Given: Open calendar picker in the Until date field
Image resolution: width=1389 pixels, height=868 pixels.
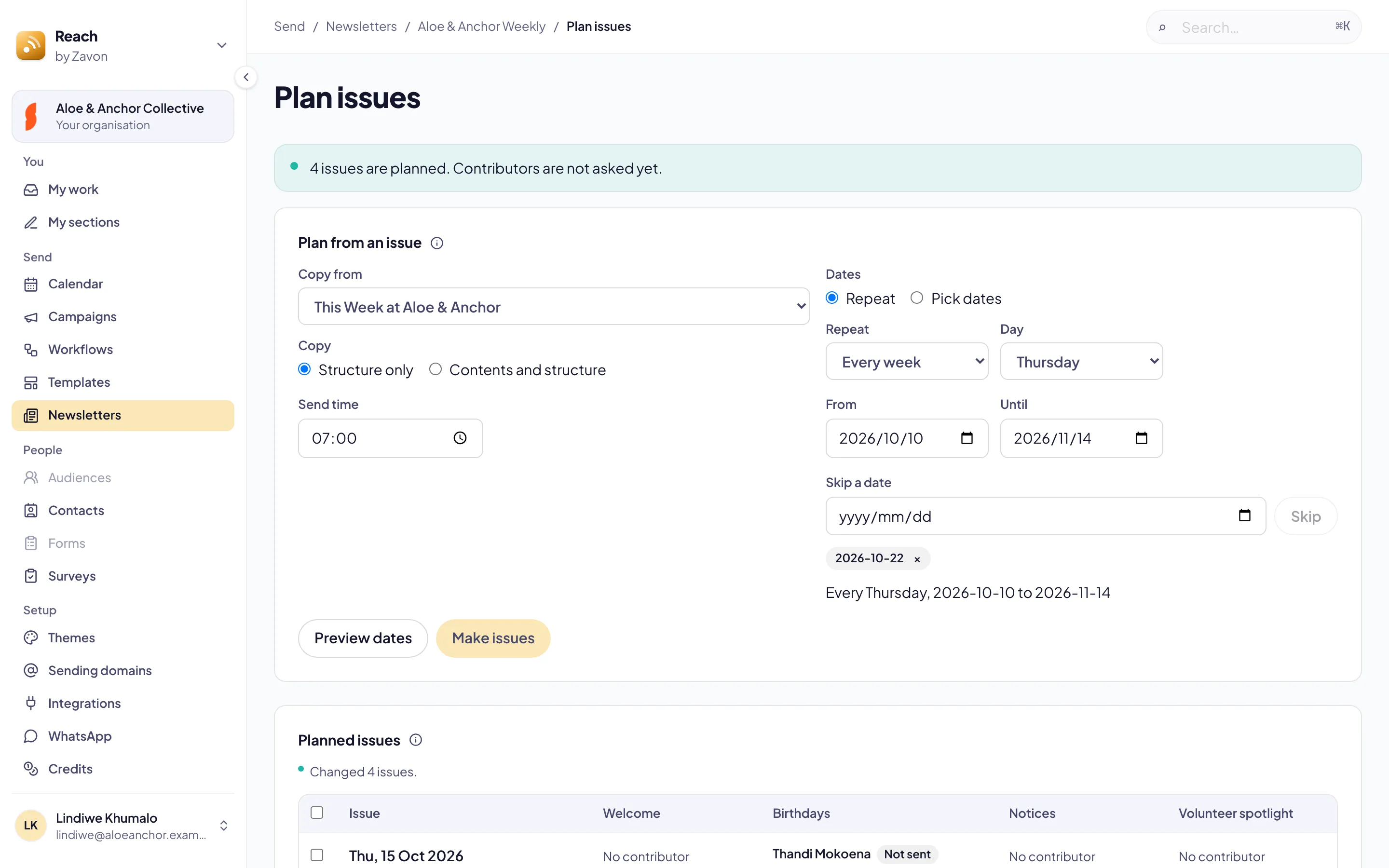Looking at the screenshot, I should (1142, 438).
